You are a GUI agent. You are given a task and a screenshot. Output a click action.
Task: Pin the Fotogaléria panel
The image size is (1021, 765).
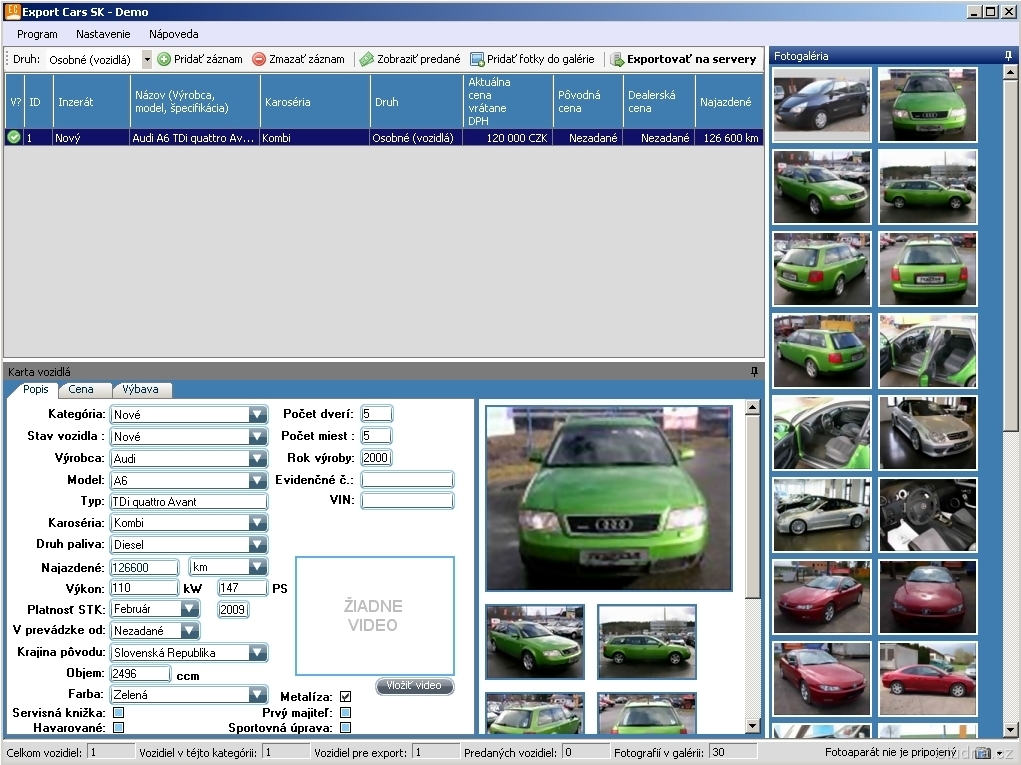point(1009,56)
